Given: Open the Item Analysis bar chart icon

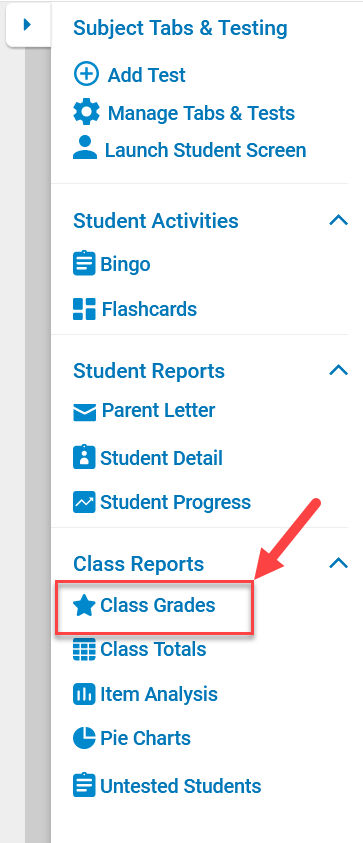Looking at the screenshot, I should [84, 694].
